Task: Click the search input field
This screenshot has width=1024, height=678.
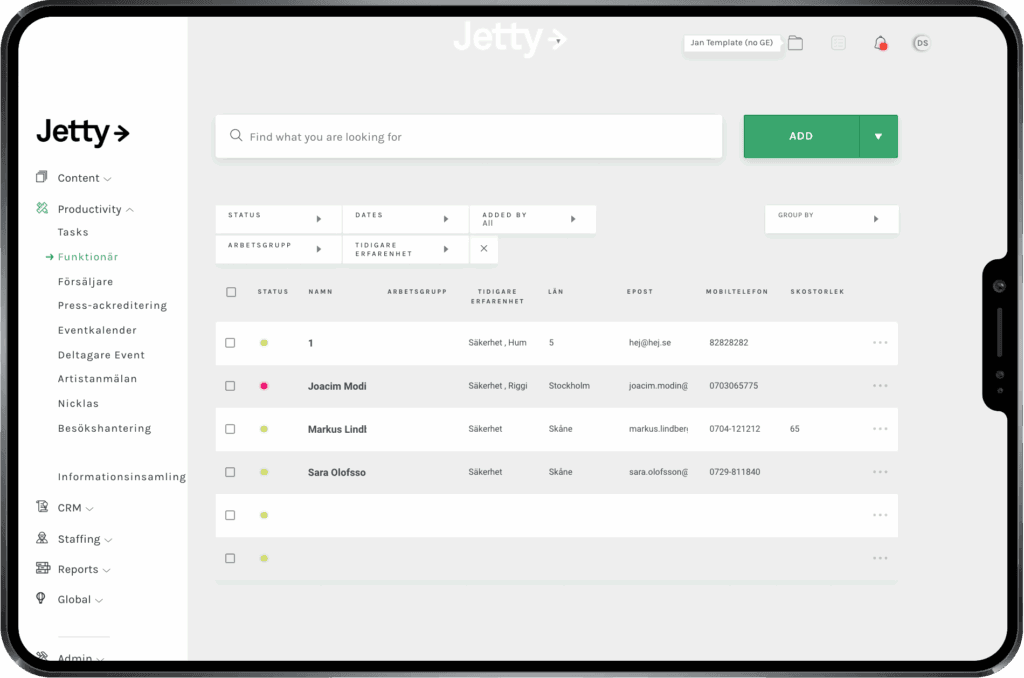Action: 468,136
